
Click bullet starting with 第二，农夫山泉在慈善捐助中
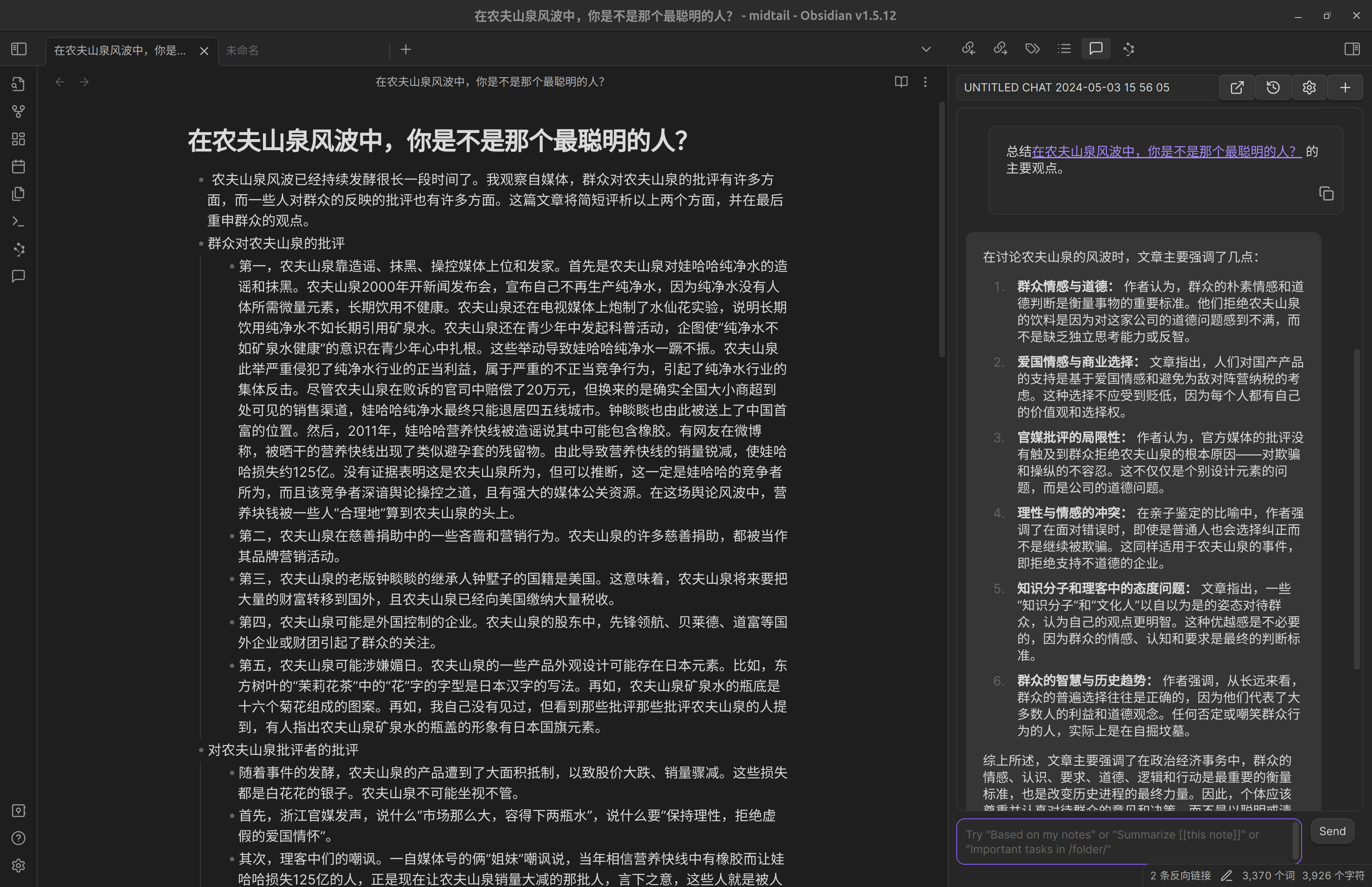(513, 546)
